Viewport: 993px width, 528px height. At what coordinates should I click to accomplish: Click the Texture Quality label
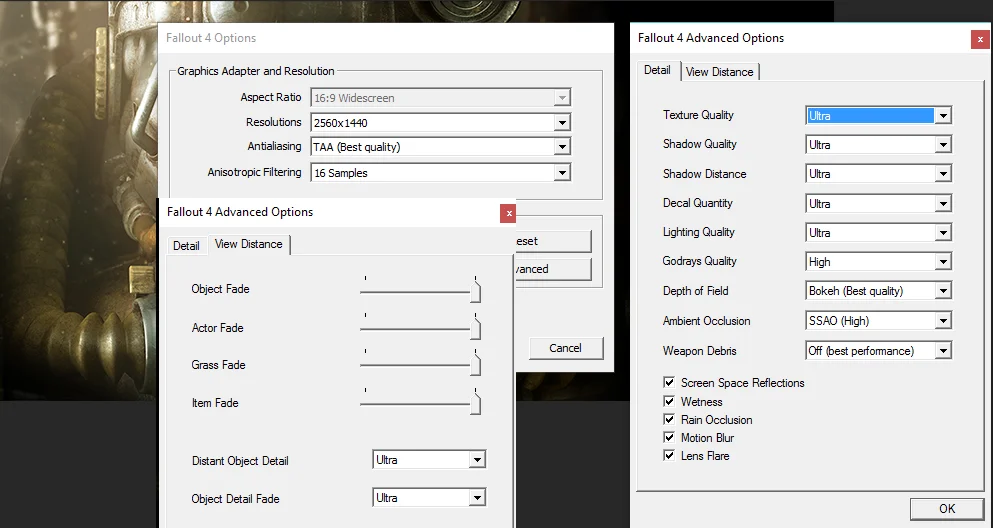[698, 115]
